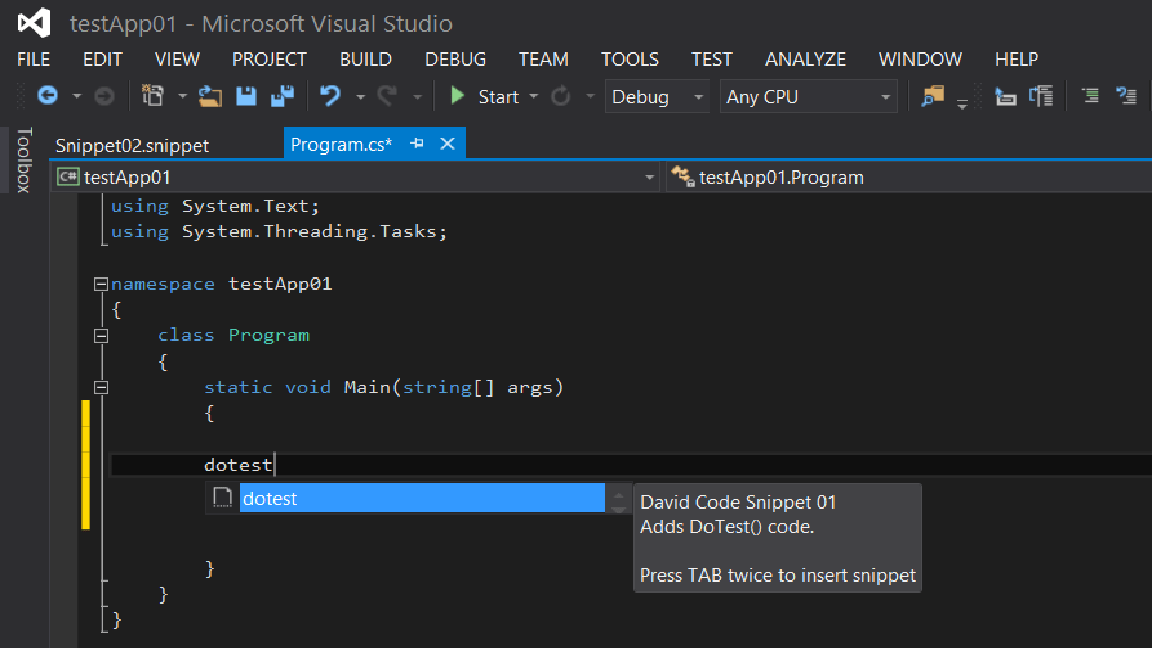This screenshot has width=1152, height=648.
Task: Open the Start target dropdown arrow
Action: pyautogui.click(x=534, y=96)
